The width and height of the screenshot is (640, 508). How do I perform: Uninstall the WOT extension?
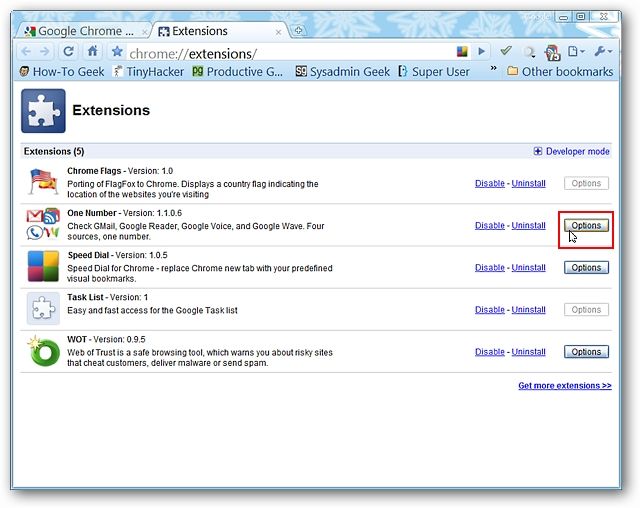(x=528, y=351)
